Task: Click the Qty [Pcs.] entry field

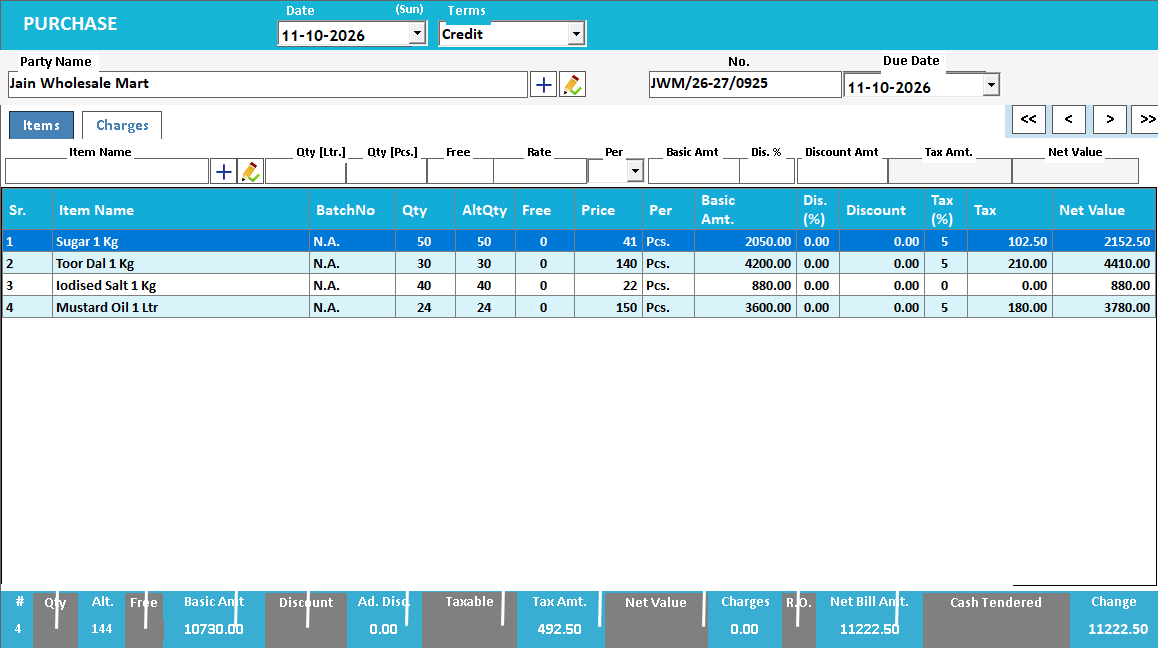Action: (x=386, y=171)
